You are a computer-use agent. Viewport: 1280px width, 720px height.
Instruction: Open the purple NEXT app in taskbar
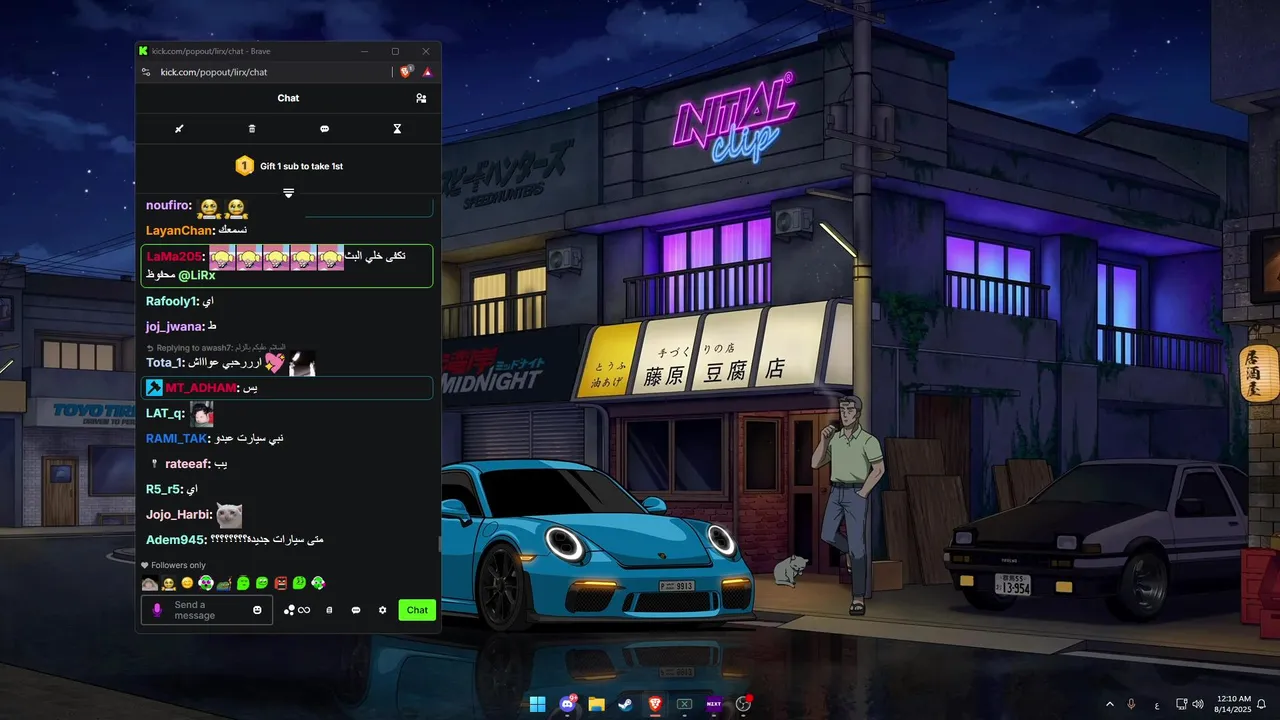point(714,704)
